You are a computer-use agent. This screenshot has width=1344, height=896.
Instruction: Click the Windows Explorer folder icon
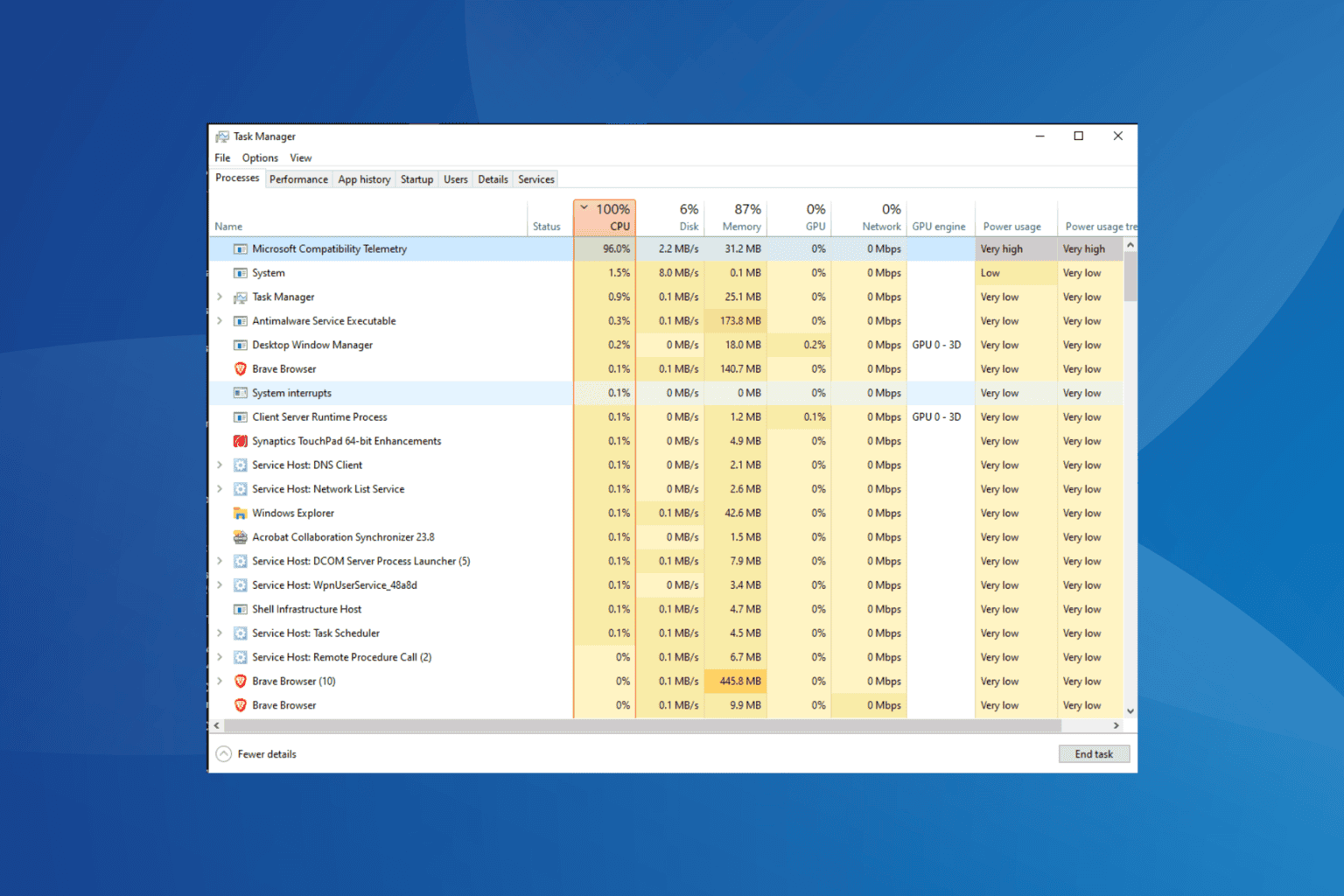tap(241, 514)
